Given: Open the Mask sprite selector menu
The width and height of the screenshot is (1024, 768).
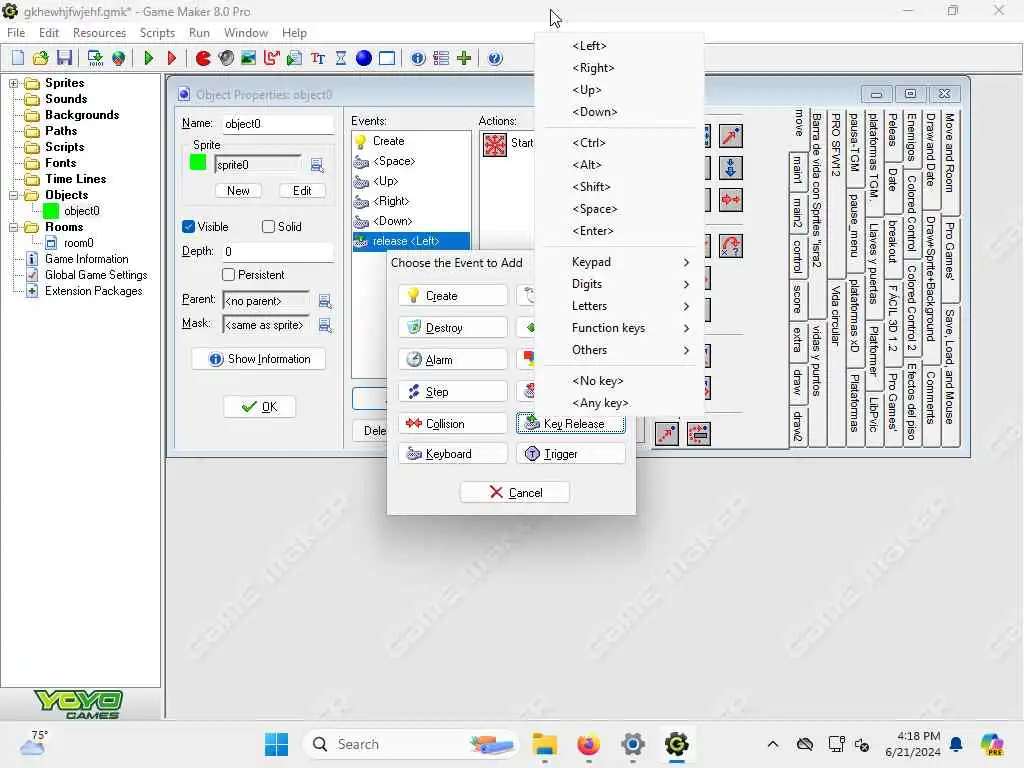Looking at the screenshot, I should click(325, 325).
